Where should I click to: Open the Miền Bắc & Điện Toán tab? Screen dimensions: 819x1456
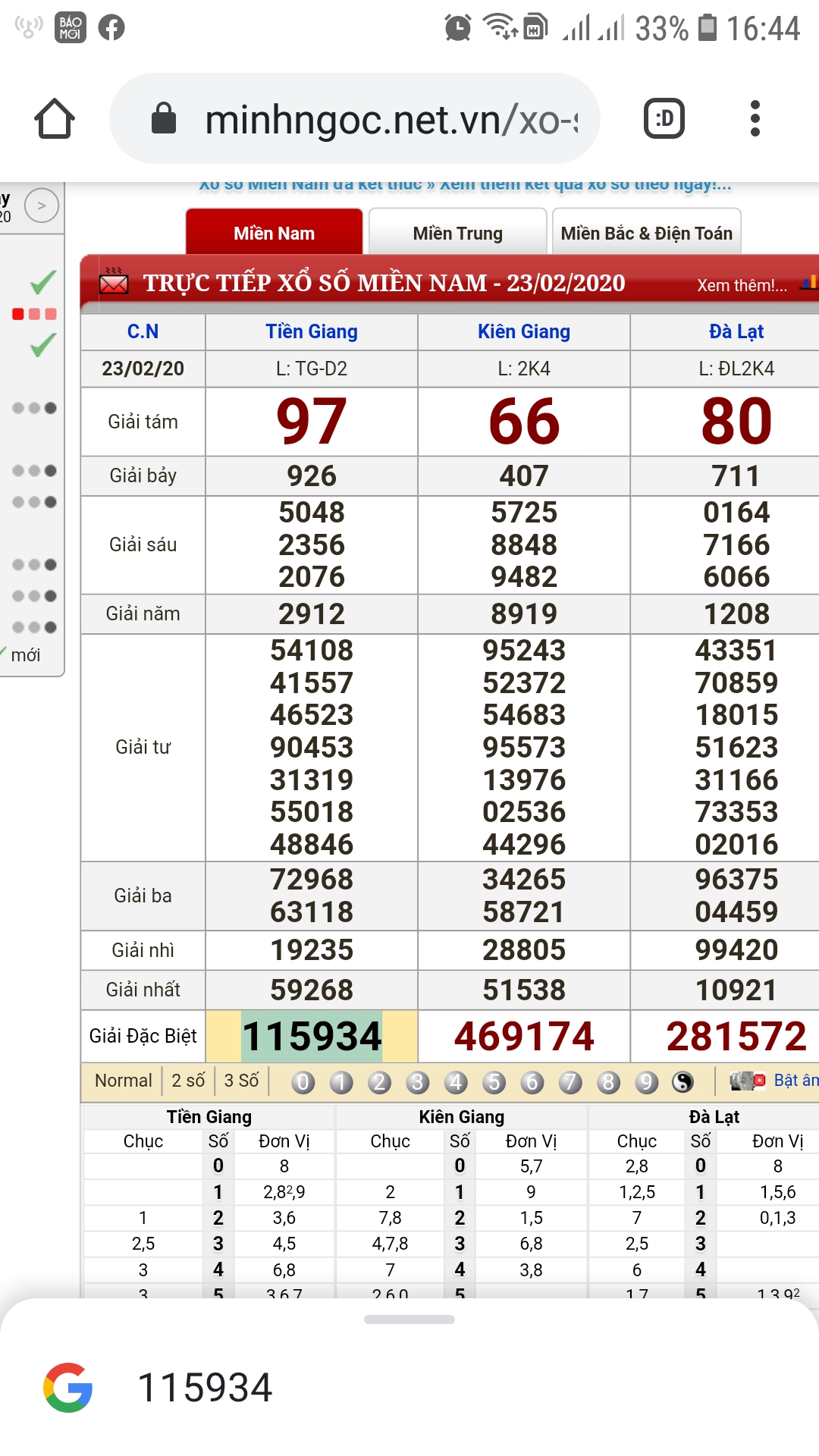click(646, 233)
